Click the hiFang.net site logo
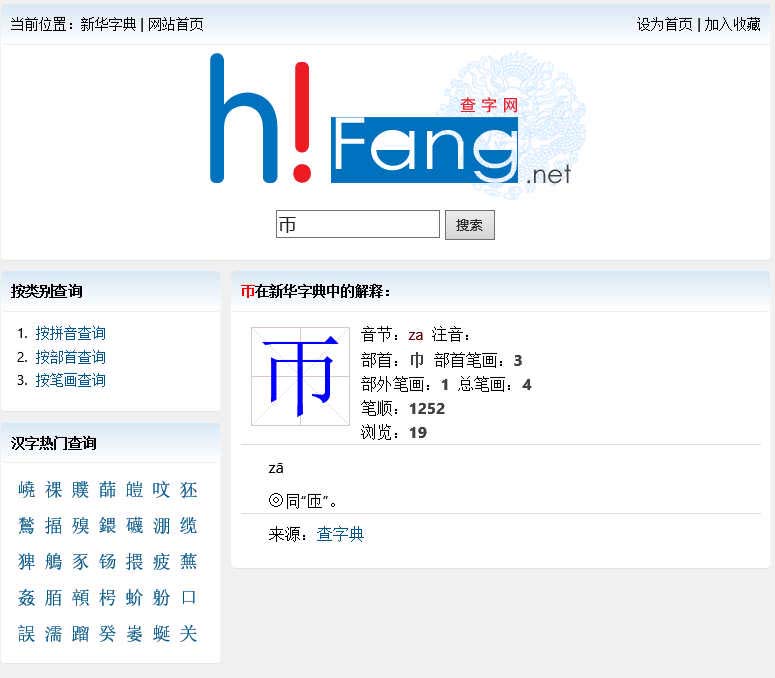This screenshot has width=775, height=678. point(398,125)
